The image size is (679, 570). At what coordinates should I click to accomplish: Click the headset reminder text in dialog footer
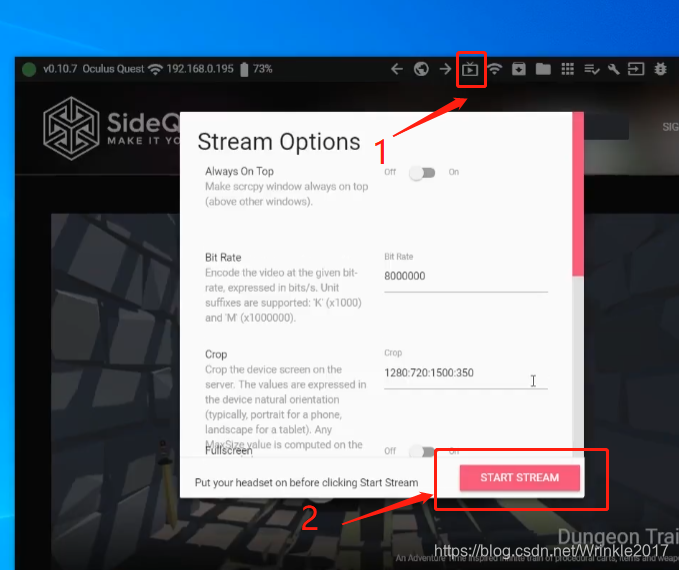click(x=306, y=483)
